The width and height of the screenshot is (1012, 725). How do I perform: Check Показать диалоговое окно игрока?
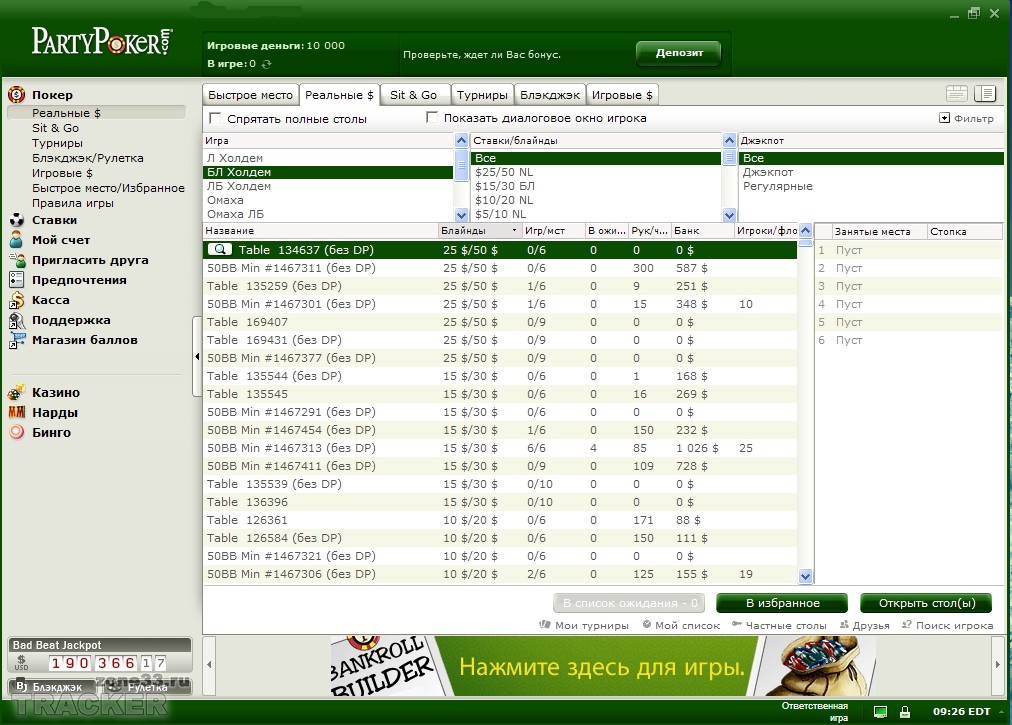point(432,118)
